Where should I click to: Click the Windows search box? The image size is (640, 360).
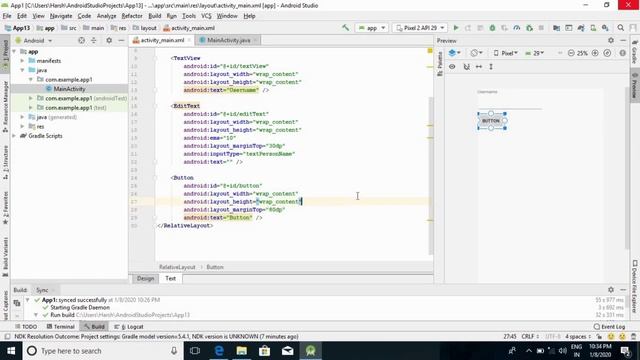pyautogui.click(x=102, y=351)
